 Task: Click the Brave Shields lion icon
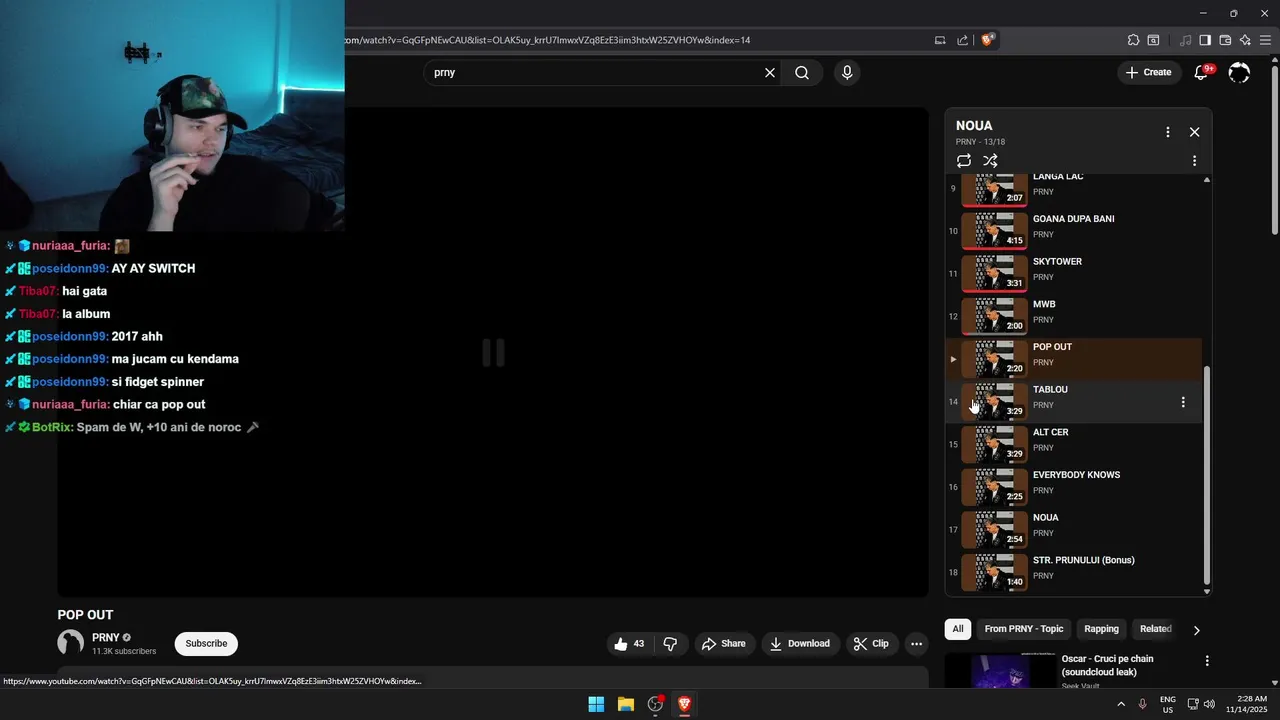(x=987, y=40)
